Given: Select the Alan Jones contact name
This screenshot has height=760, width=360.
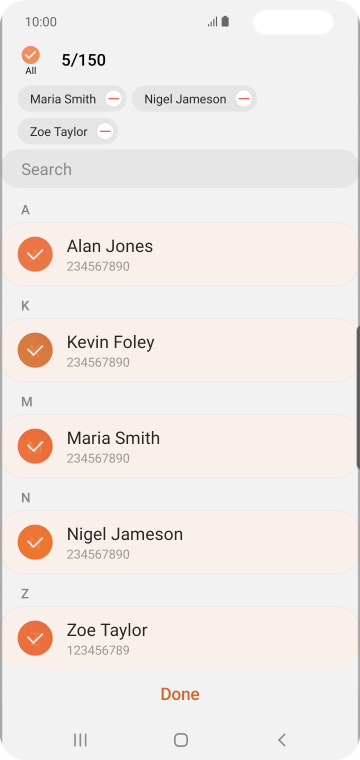Looking at the screenshot, I should 110,246.
